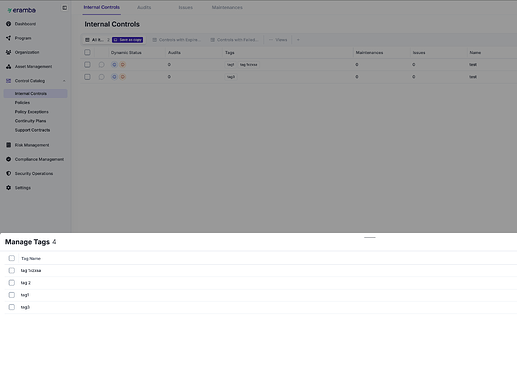The width and height of the screenshot is (517, 374).
Task: Switch to the Internal Controls tab
Action: [102, 7]
